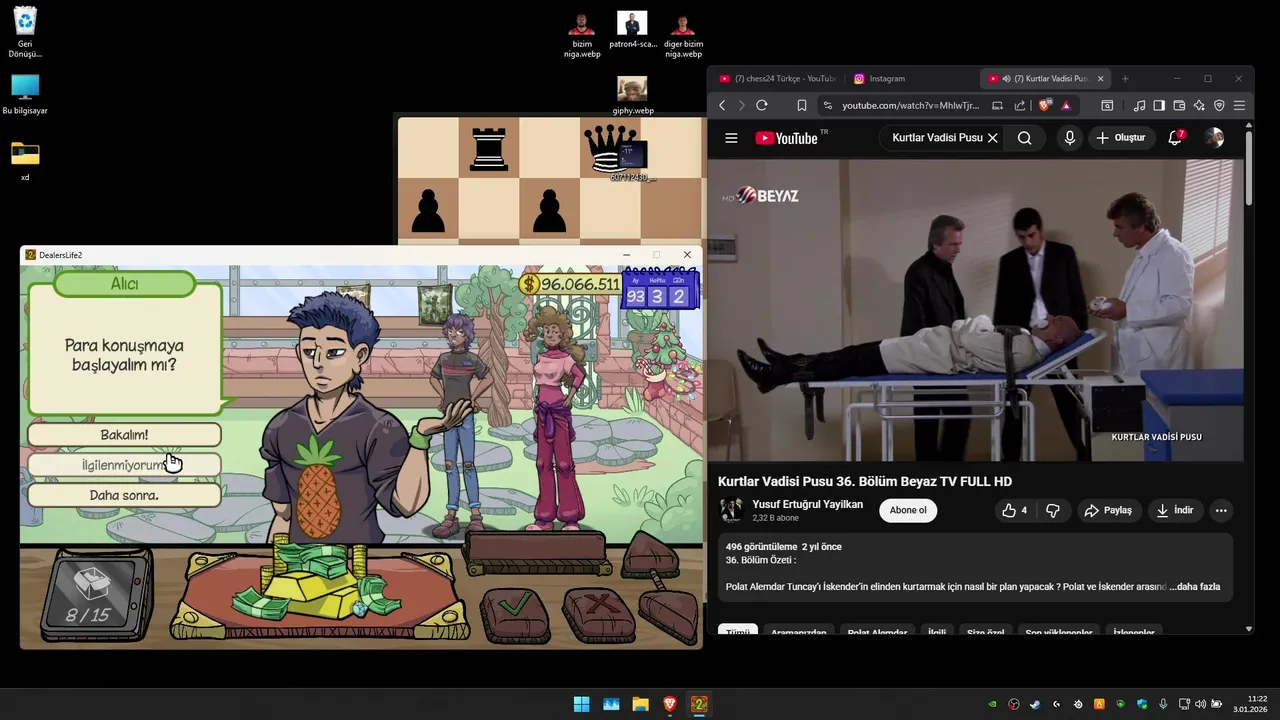Choose the 'Bakalım!' reply in DealersLife2
The image size is (1280, 720).
click(124, 435)
